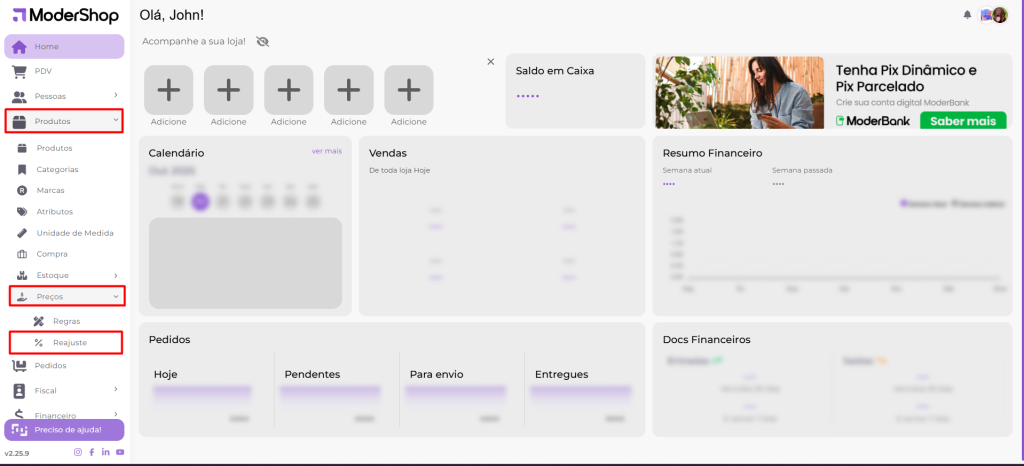Open ModerShop's Facebook page icon
1024x466 pixels.
92,453
